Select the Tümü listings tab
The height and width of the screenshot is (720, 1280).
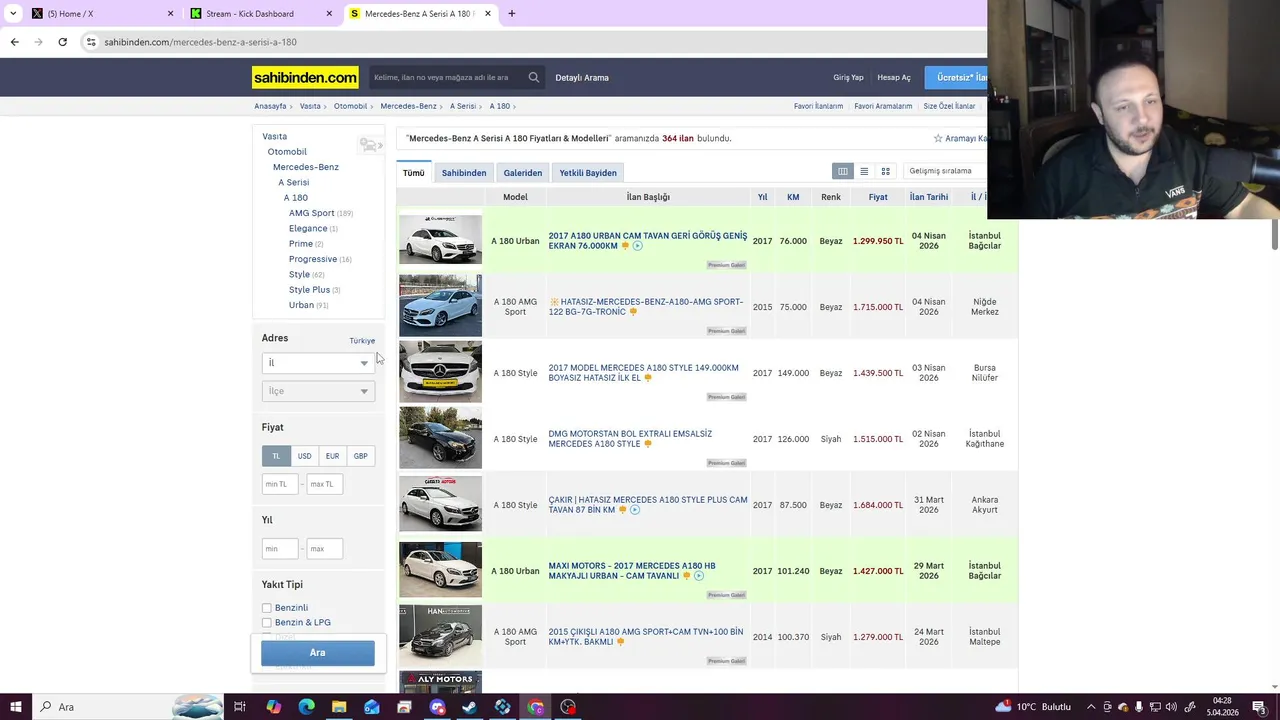414,173
